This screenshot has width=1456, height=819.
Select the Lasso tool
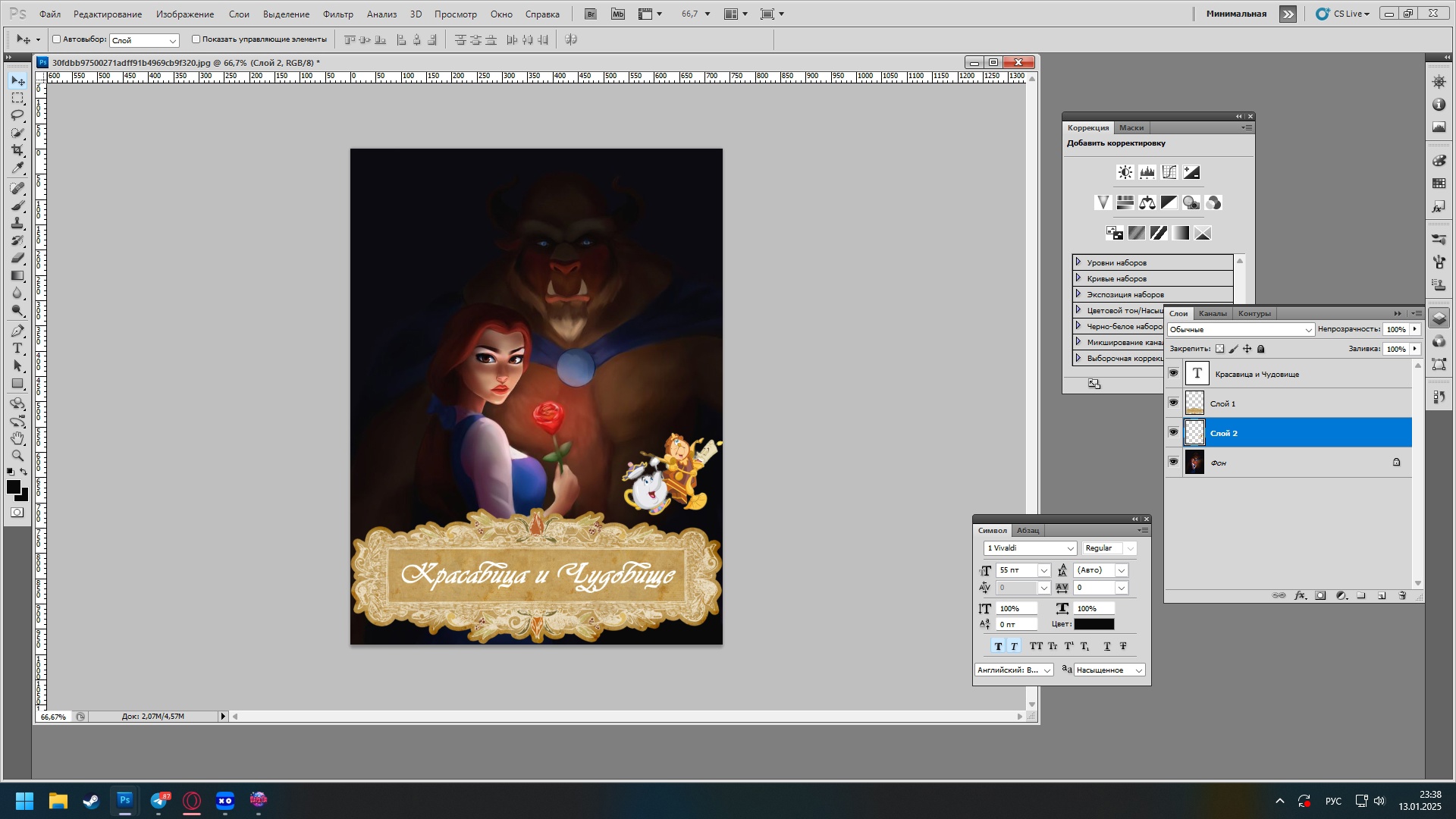point(17,115)
